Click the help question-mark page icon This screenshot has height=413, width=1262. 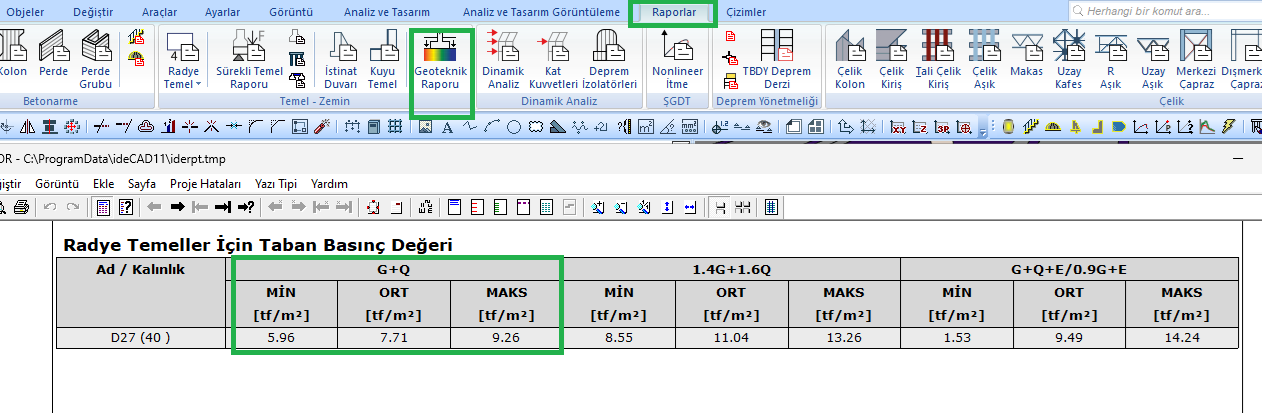tap(126, 207)
